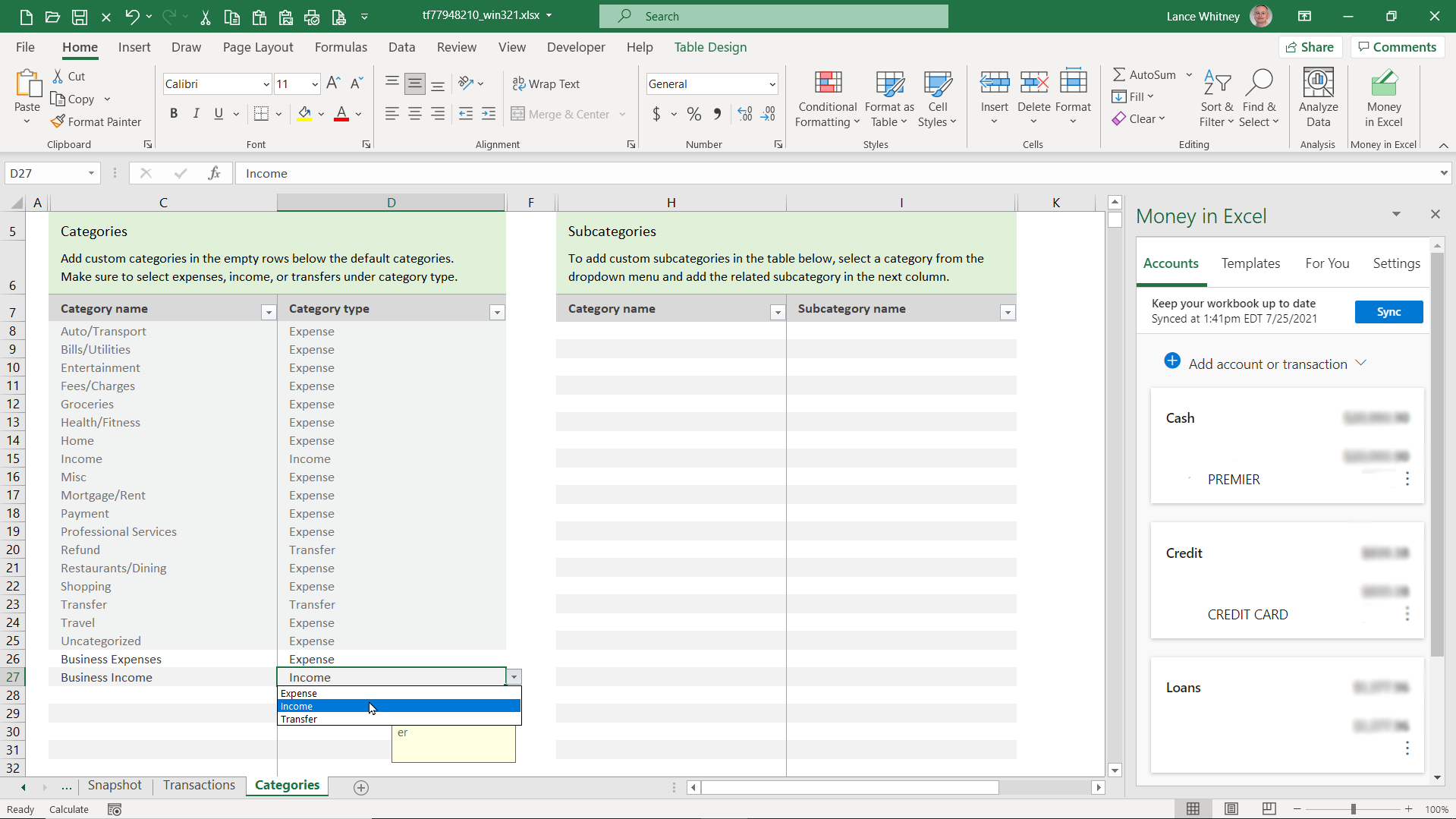Open the Category type filter dropdown
The image size is (1456, 819).
pyautogui.click(x=497, y=312)
